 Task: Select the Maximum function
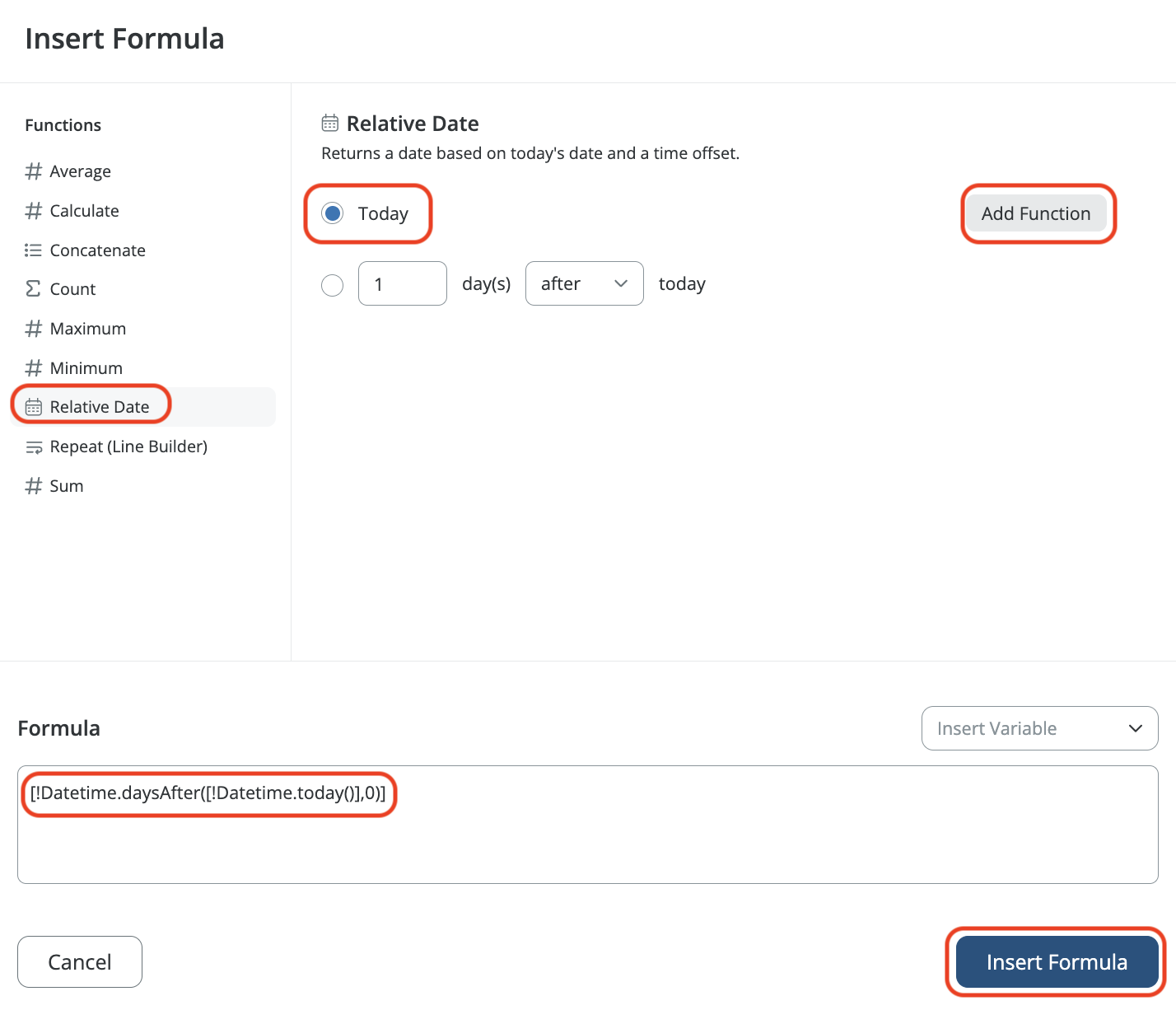tap(143, 329)
